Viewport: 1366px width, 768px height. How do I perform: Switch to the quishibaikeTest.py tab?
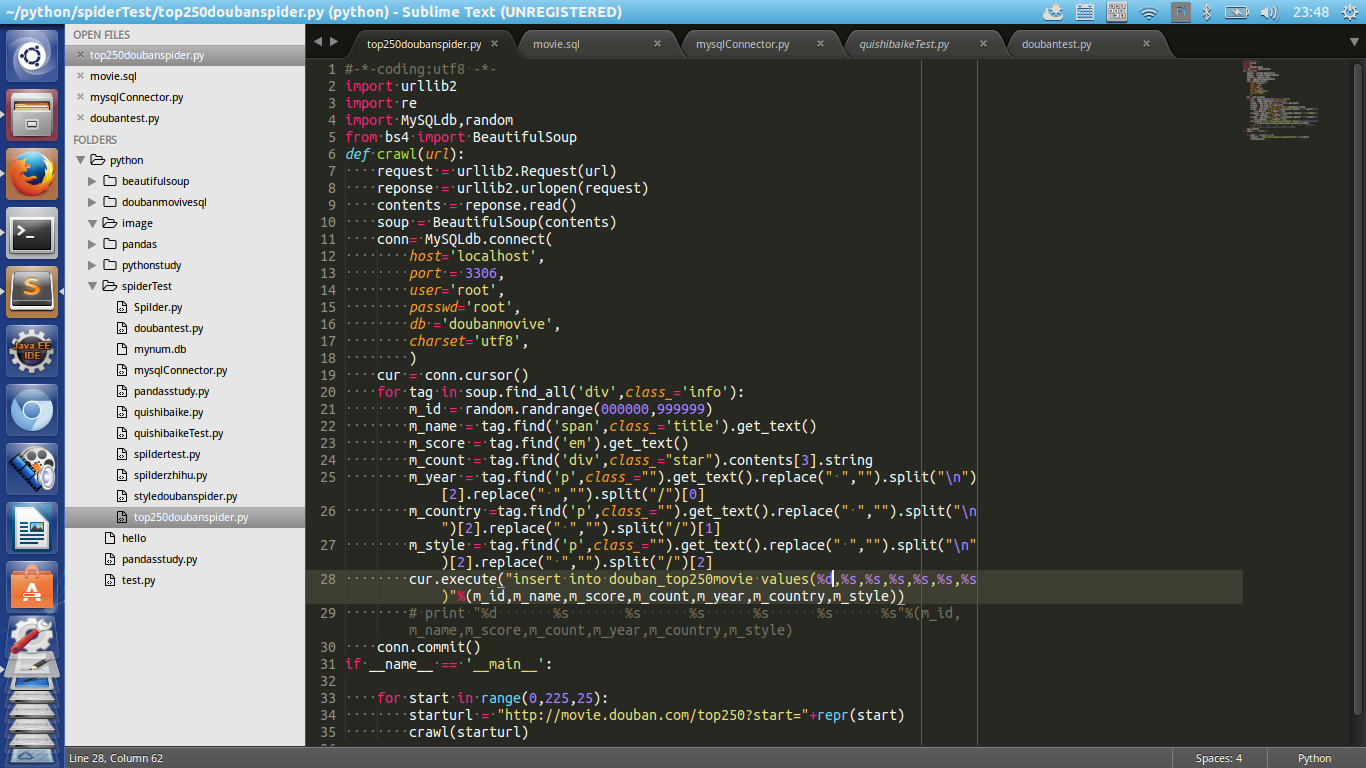[903, 44]
